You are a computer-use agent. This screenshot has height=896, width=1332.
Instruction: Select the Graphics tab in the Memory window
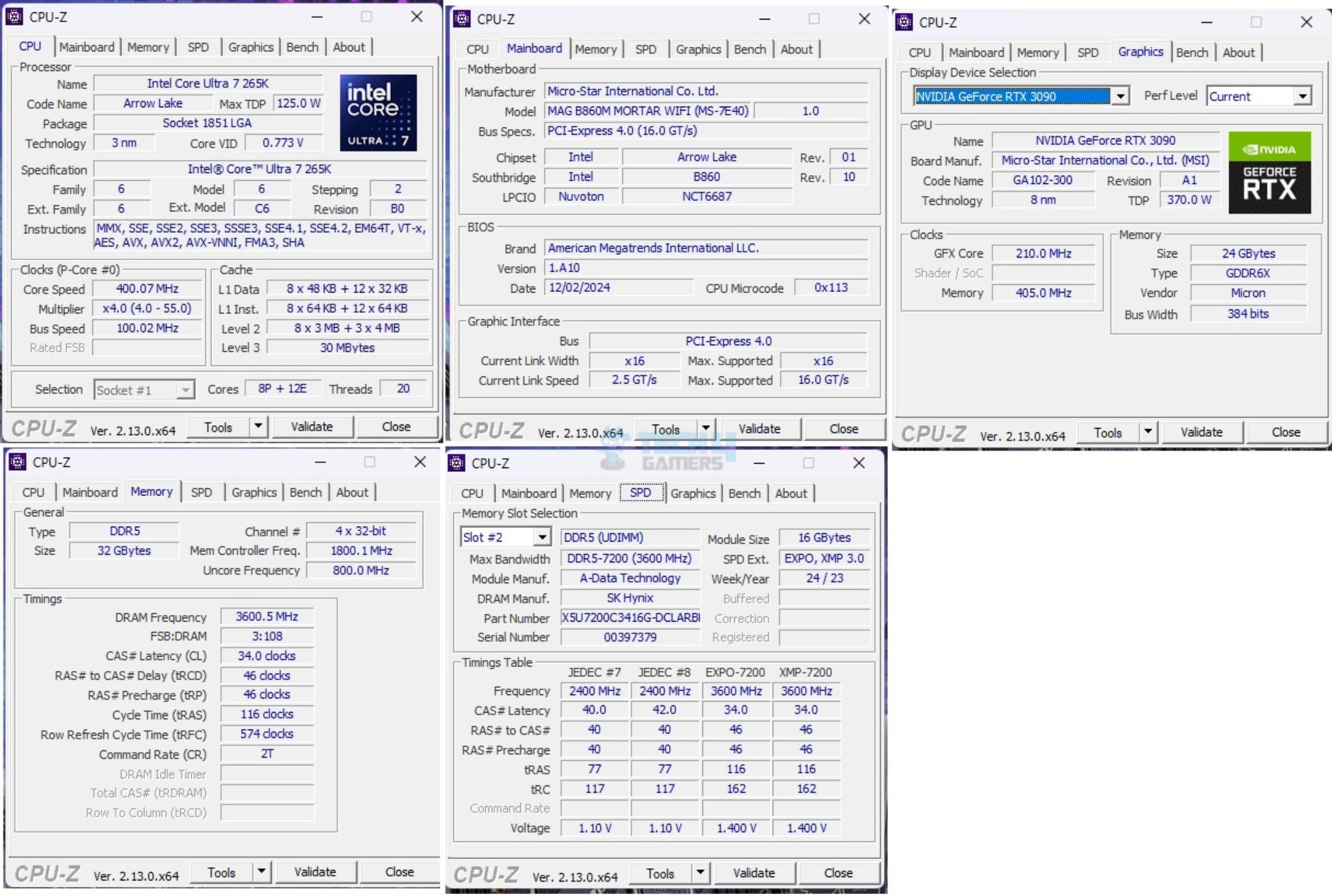coord(254,492)
